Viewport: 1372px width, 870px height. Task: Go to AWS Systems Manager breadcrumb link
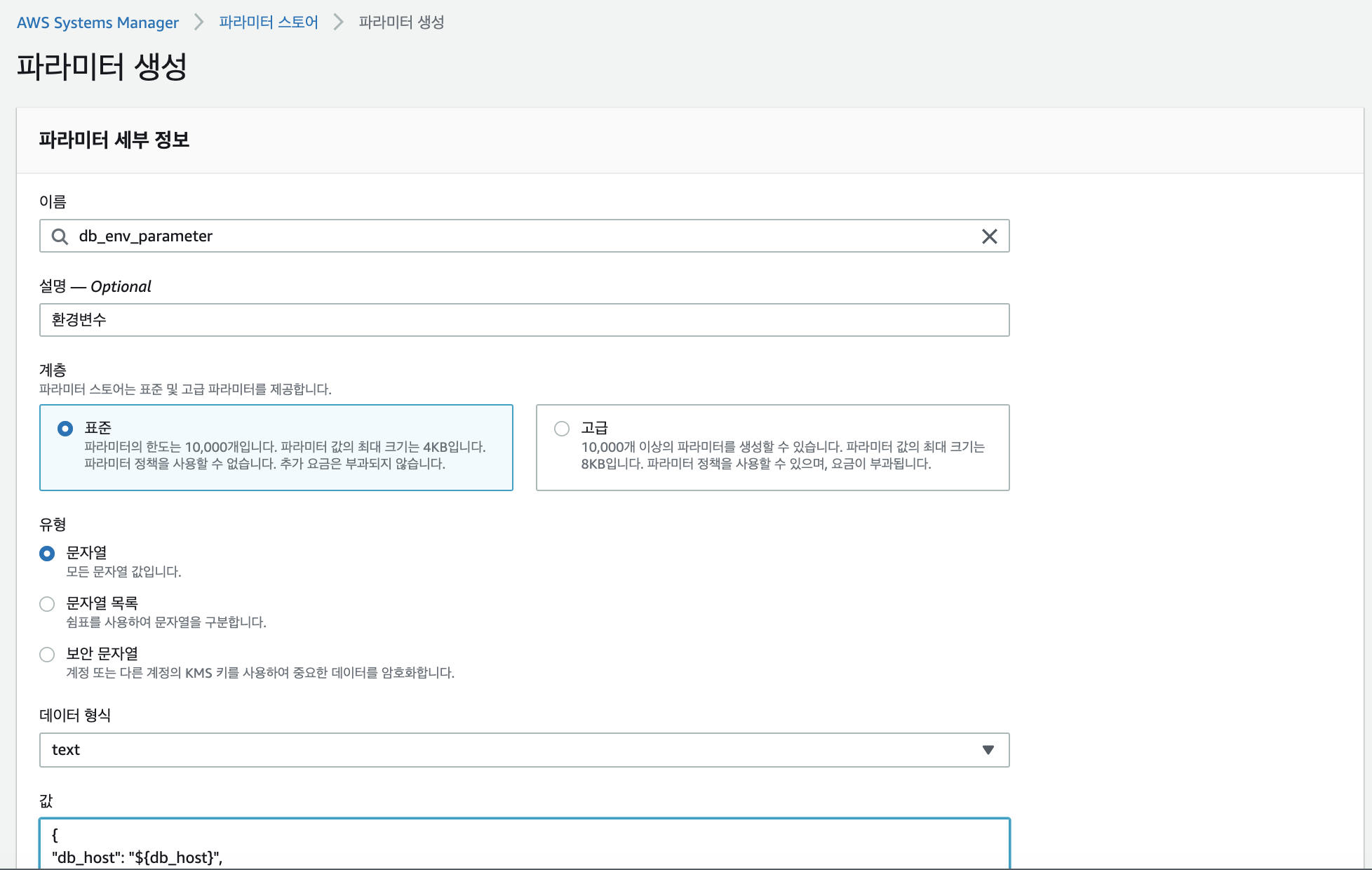(97, 22)
